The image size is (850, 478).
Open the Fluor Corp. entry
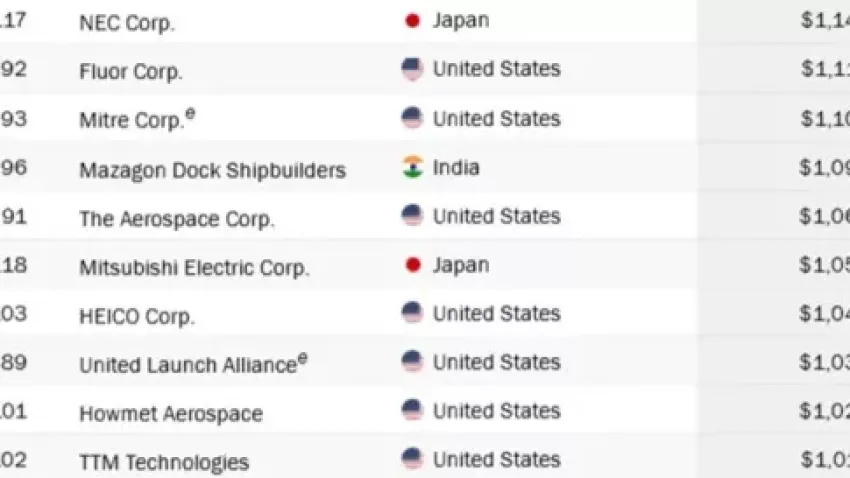tap(131, 72)
